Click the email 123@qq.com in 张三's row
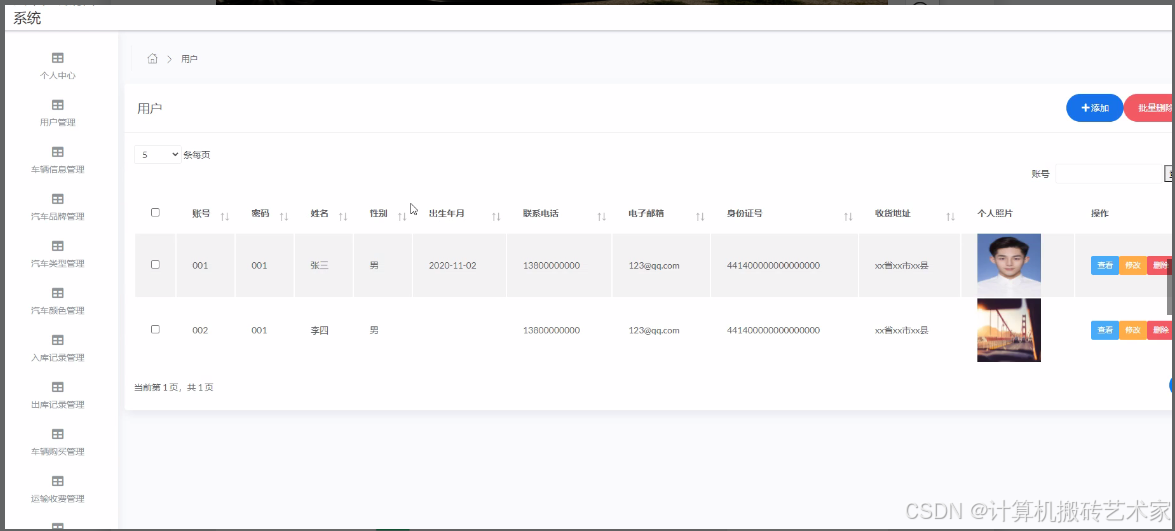 click(654, 265)
